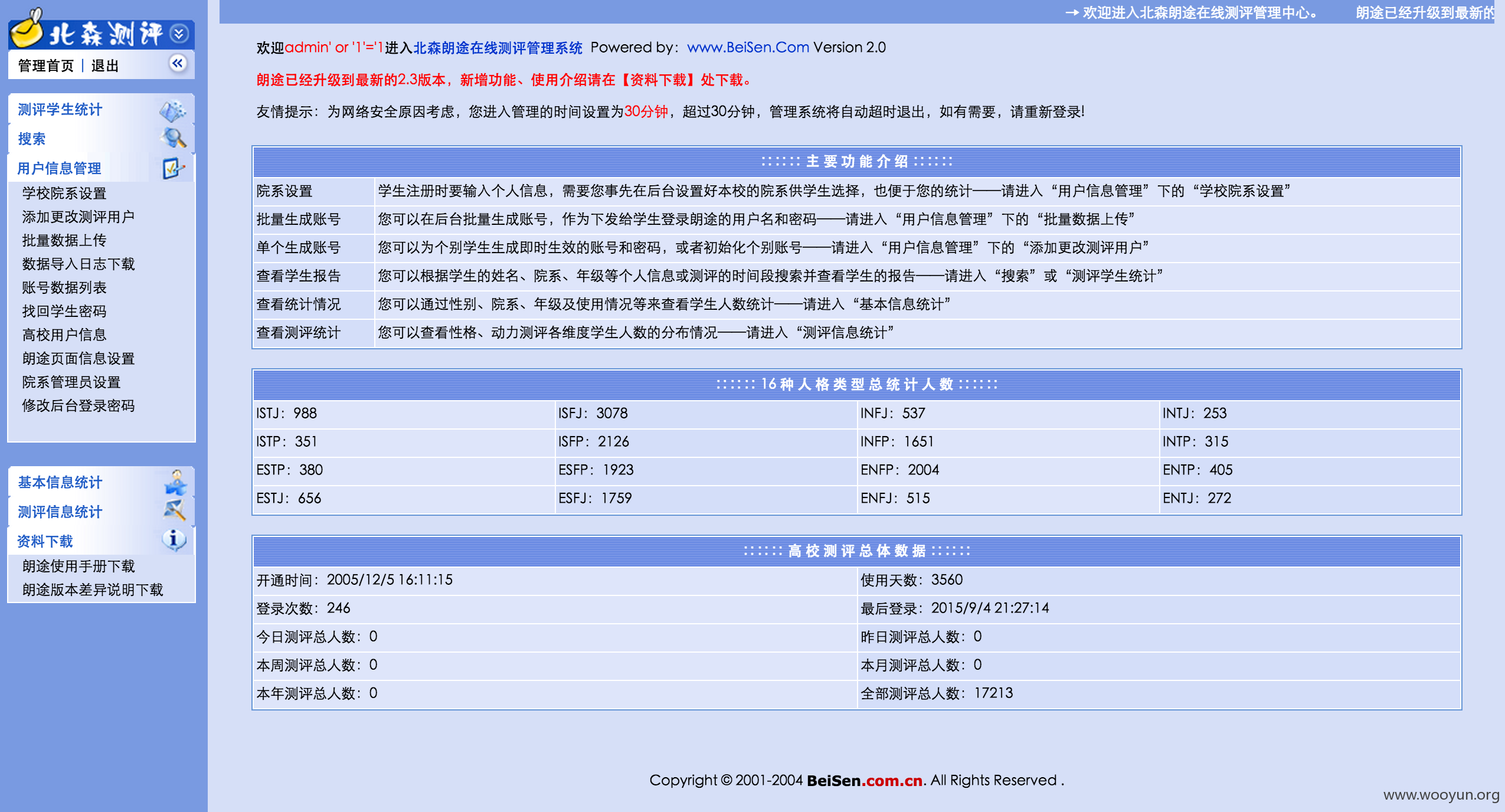
Task: Open 朗途版本差异说明下载 link
Action: (x=93, y=590)
